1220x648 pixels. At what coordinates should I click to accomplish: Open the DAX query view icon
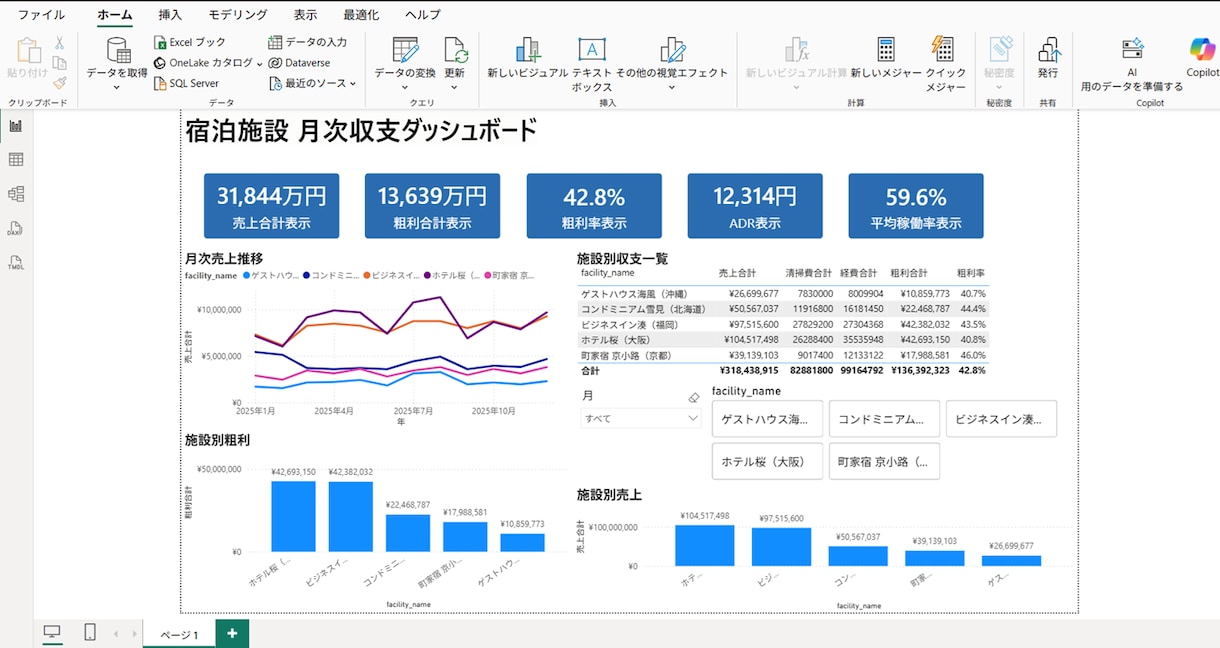[16, 229]
